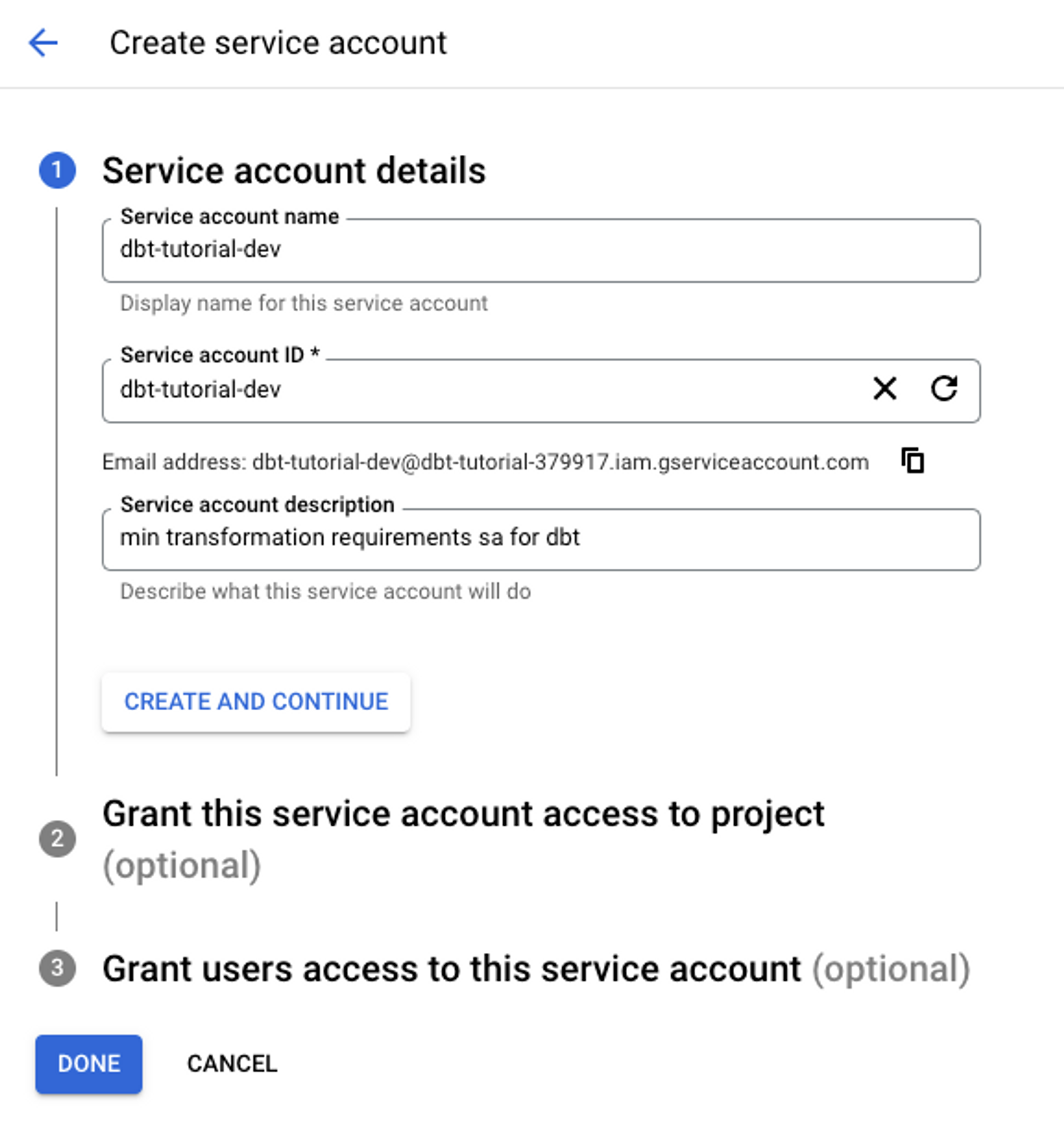Click the step 3 number badge

pos(57,968)
